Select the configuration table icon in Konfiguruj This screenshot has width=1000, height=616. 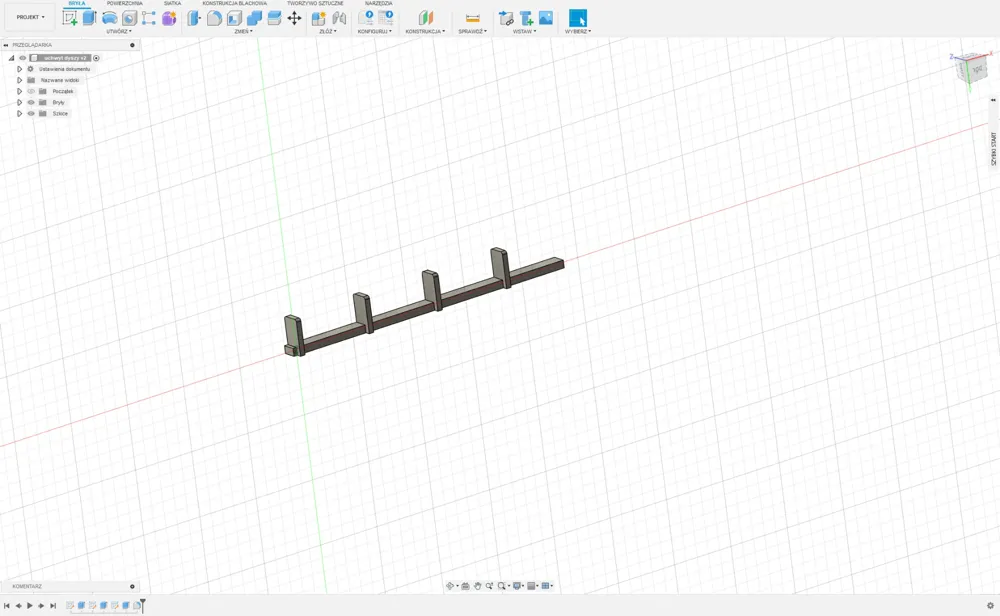tap(386, 17)
